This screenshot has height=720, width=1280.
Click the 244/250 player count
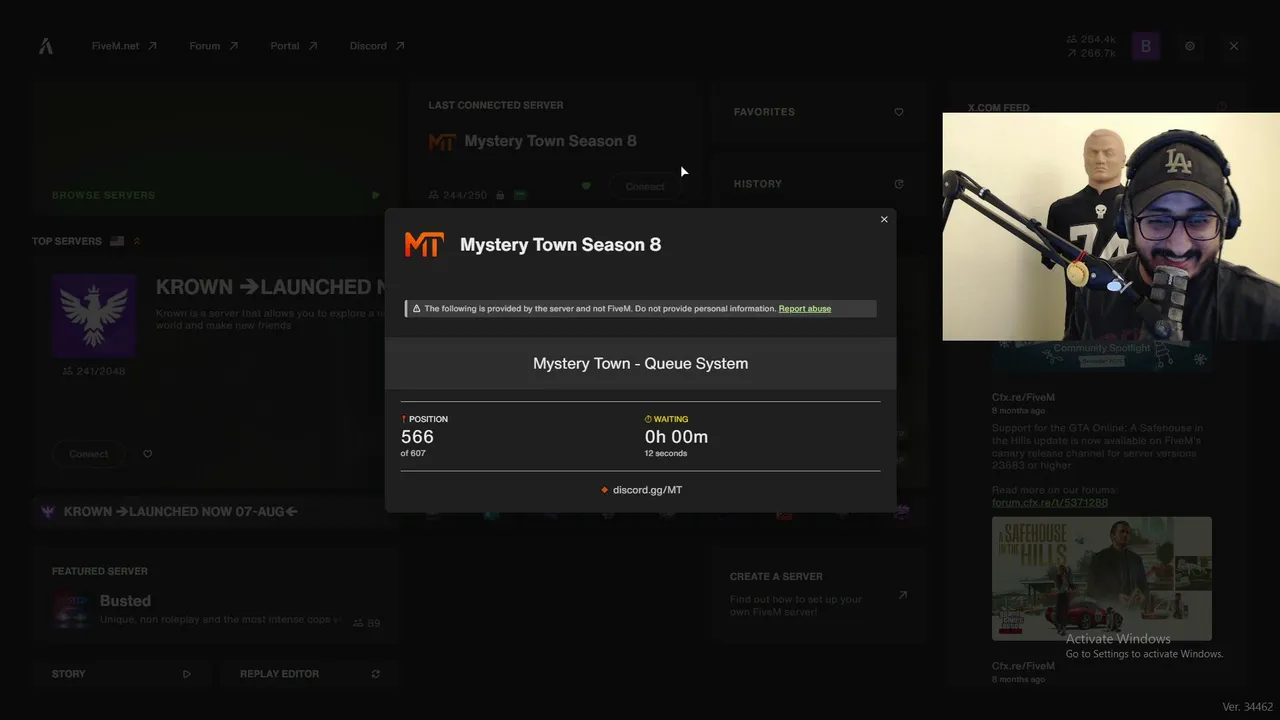click(458, 195)
